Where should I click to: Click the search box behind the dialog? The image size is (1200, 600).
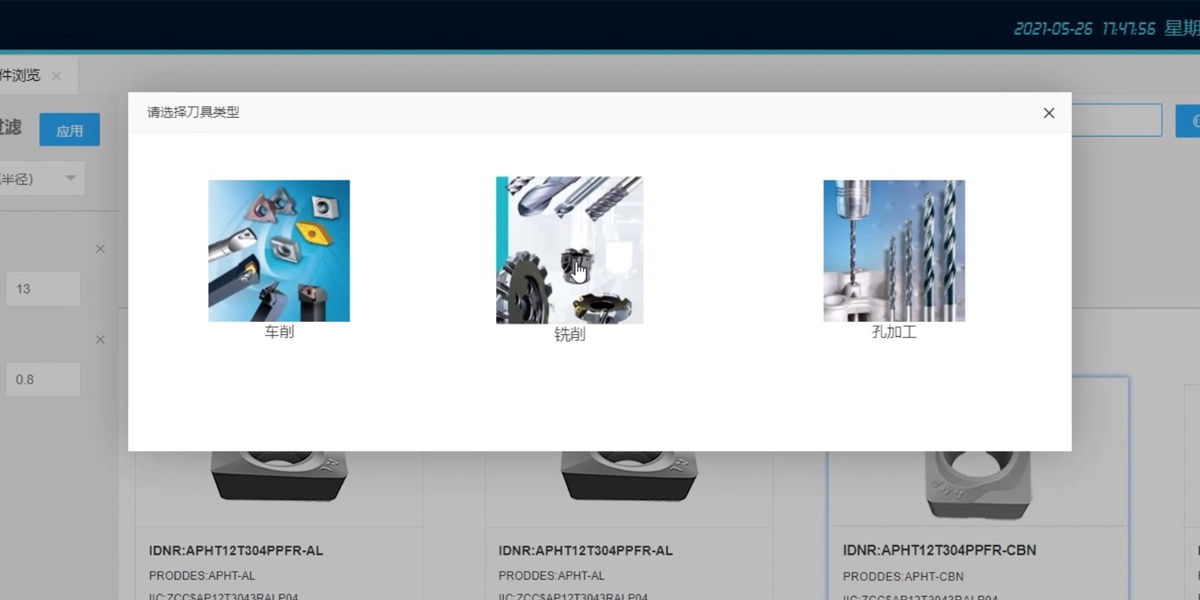tap(1115, 120)
